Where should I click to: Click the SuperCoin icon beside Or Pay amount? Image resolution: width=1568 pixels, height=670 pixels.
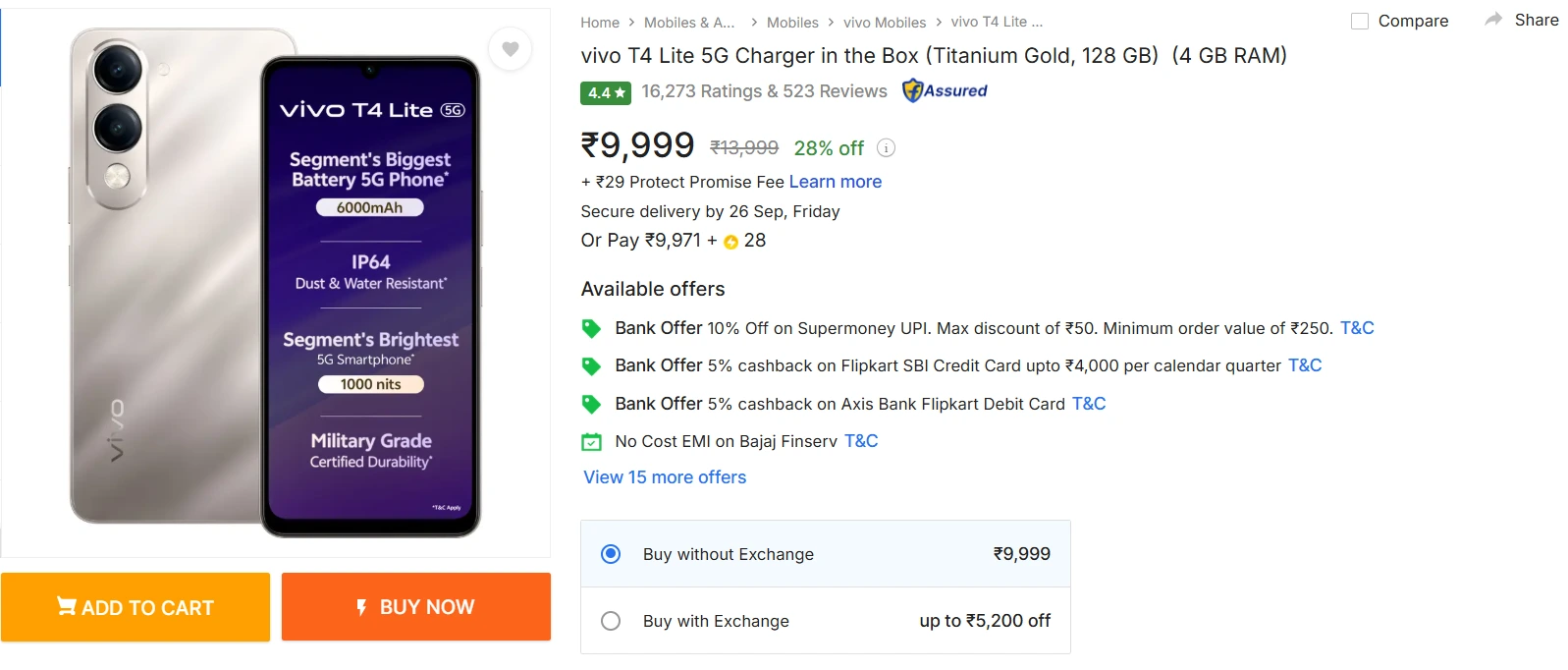[x=729, y=241]
